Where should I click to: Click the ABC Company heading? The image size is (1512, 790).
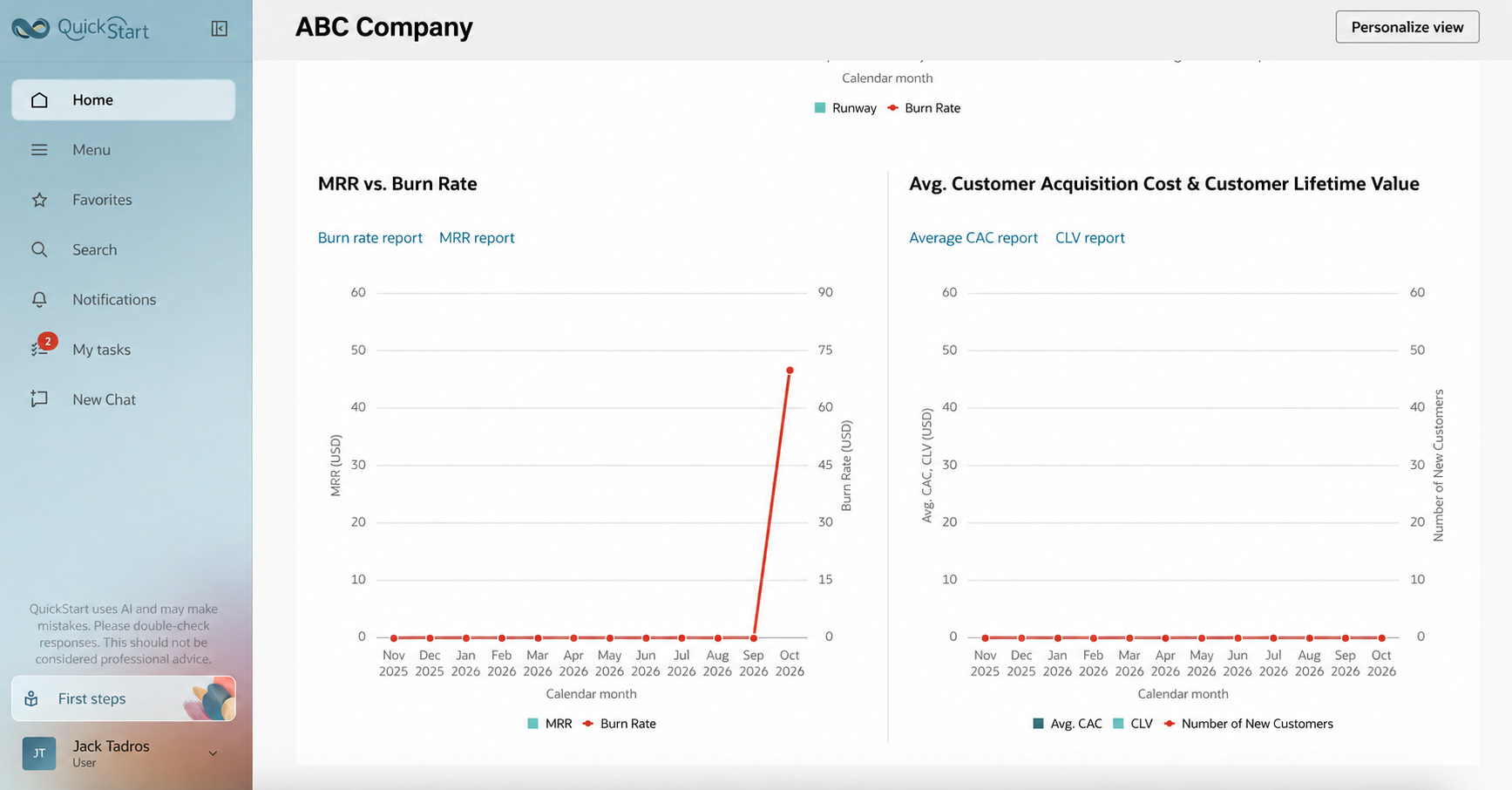point(383,27)
